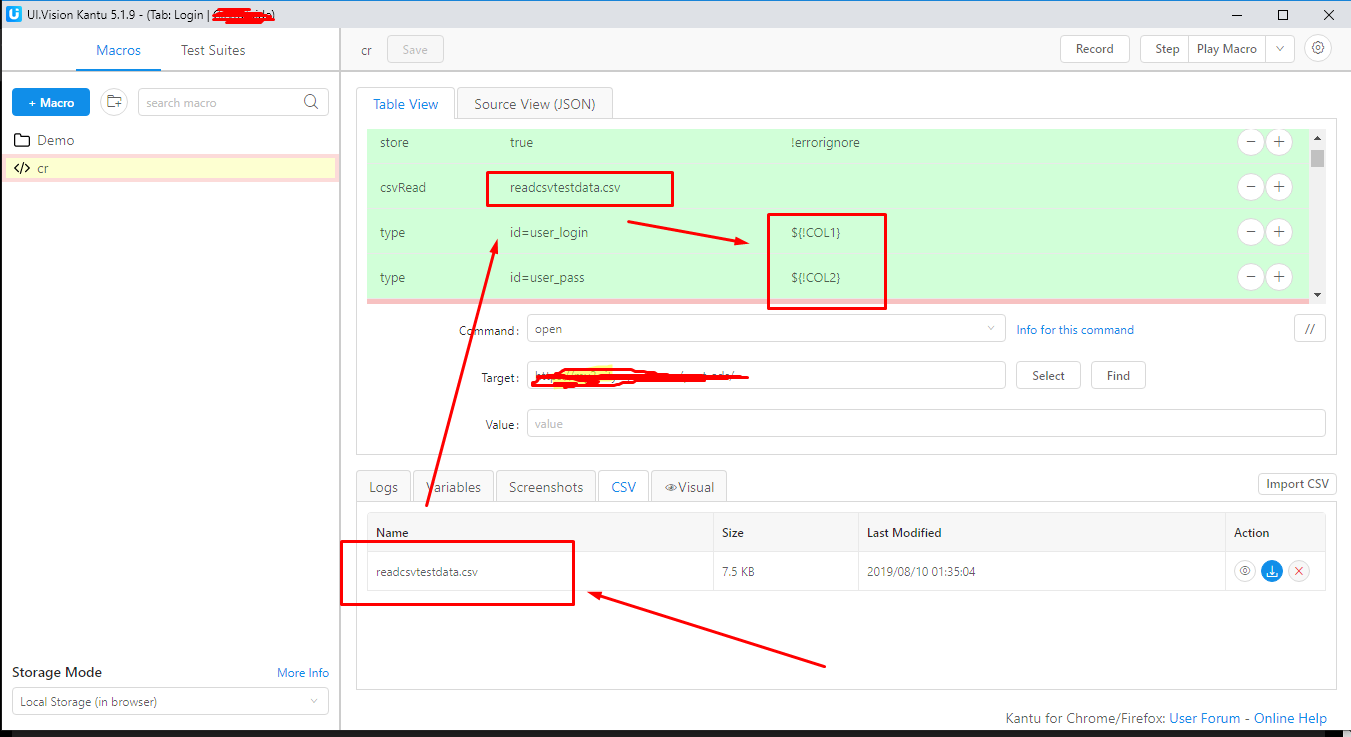Delete the readcsvtestdata.csv file

point(1299,571)
